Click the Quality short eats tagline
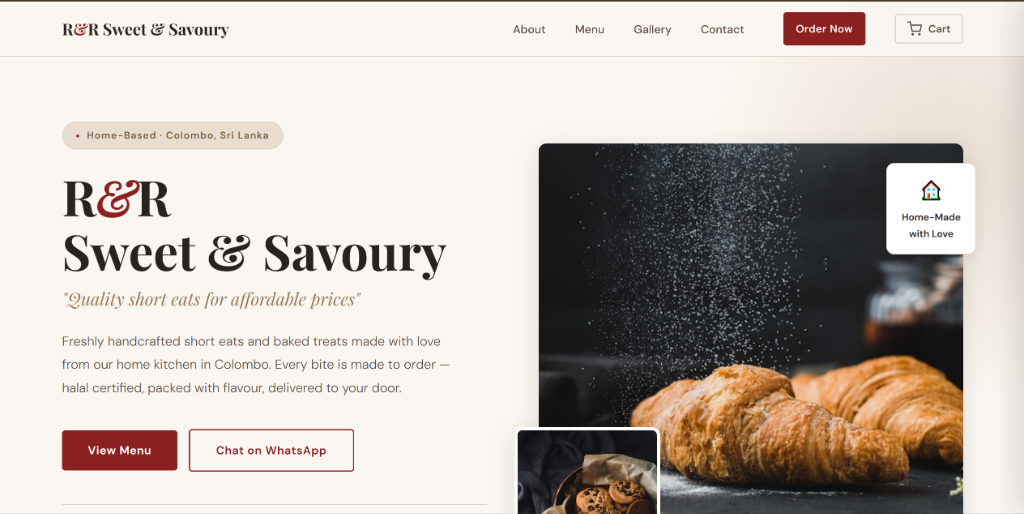The width and height of the screenshot is (1024, 514). [212, 300]
